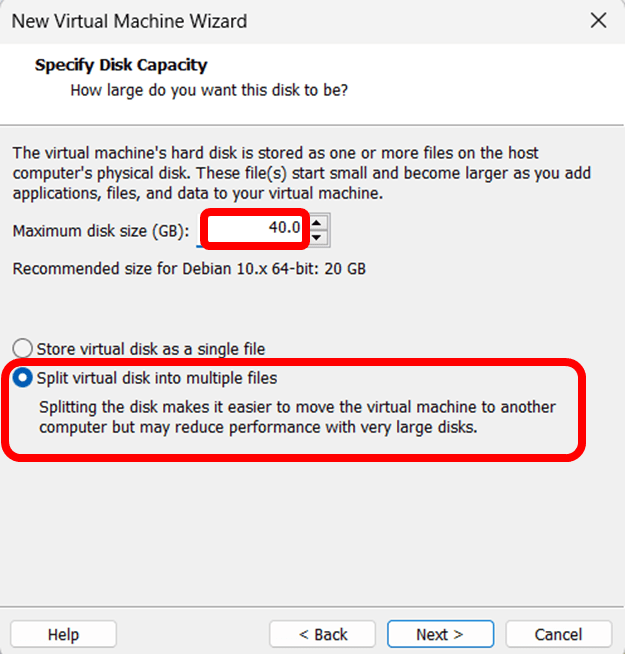This screenshot has width=625, height=654.
Task: Click the 'Store virtual disk as a single file' label
Action: click(x=150, y=349)
